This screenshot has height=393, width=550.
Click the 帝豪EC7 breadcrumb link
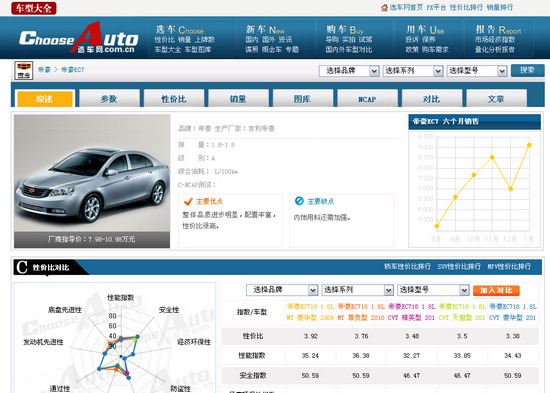(x=73, y=70)
